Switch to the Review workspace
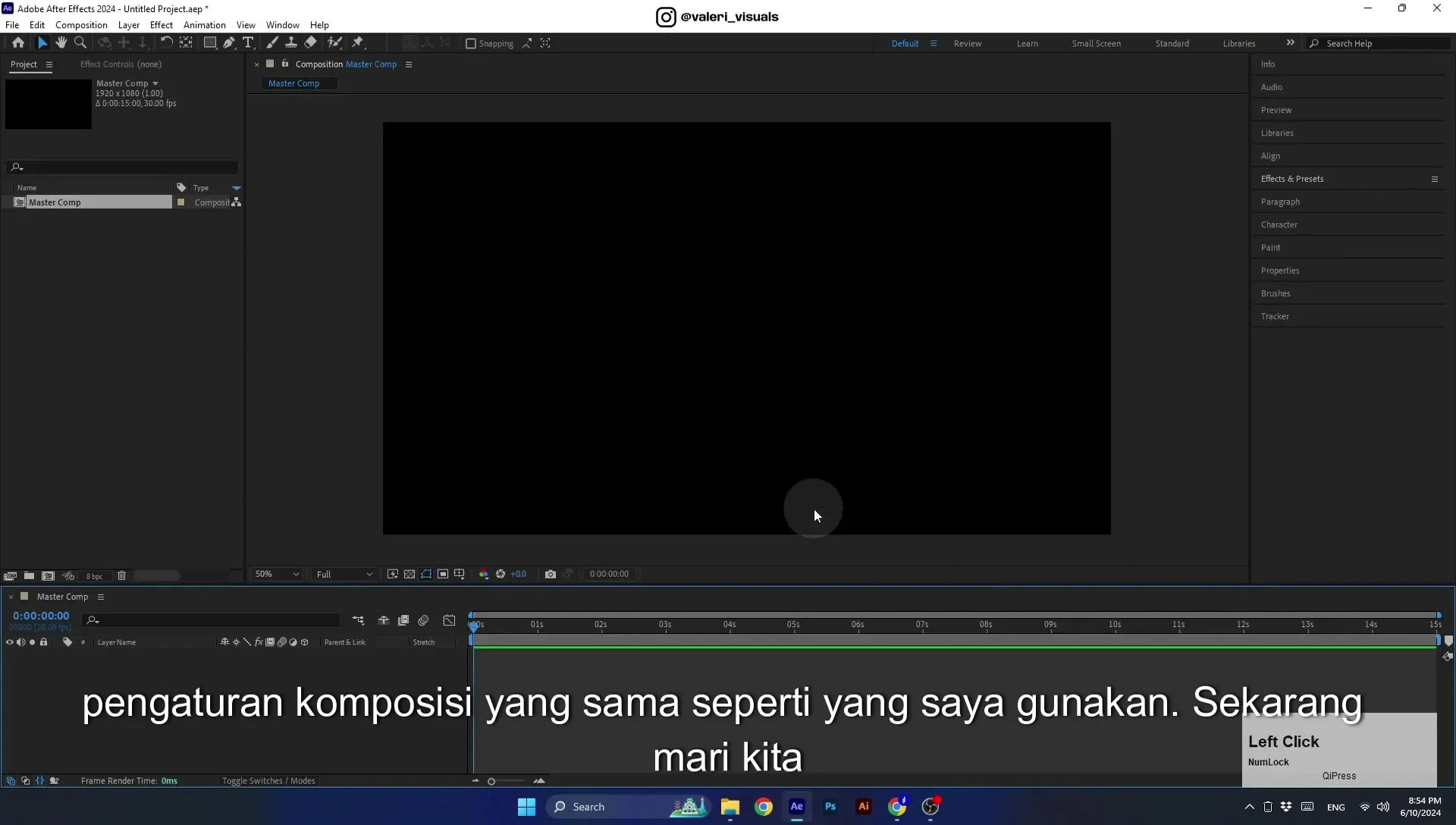Image resolution: width=1456 pixels, height=825 pixels. coord(968,44)
